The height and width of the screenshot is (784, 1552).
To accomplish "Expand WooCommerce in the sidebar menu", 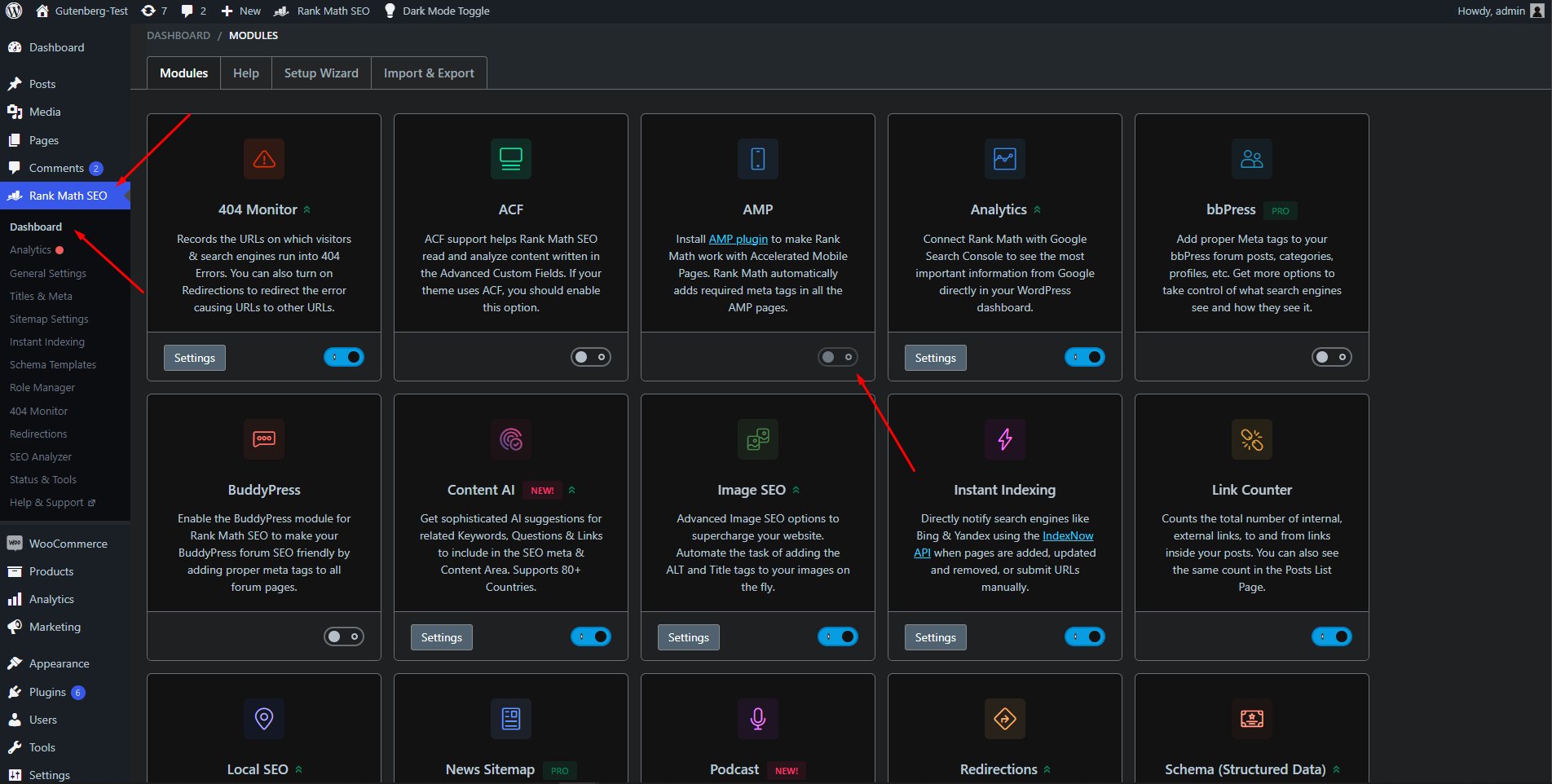I will pos(68,544).
